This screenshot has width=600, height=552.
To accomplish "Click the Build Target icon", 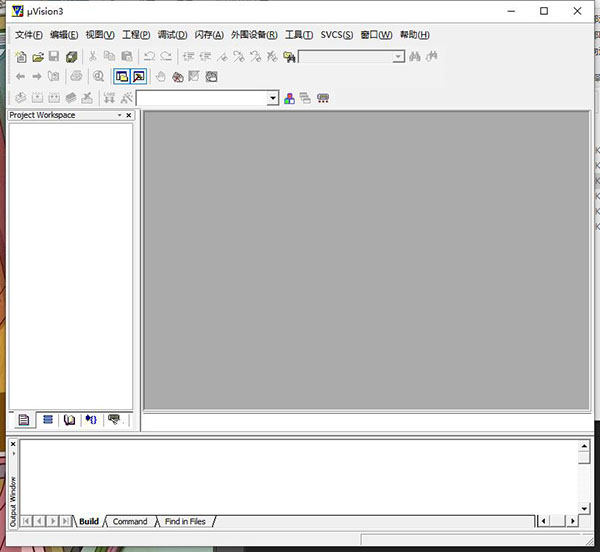I will pos(37,98).
